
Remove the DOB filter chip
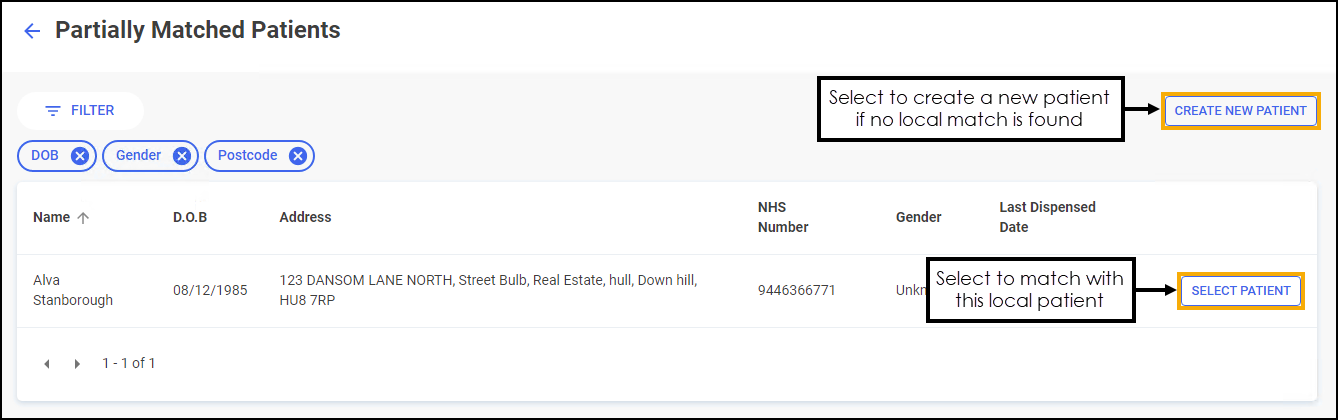click(80, 156)
